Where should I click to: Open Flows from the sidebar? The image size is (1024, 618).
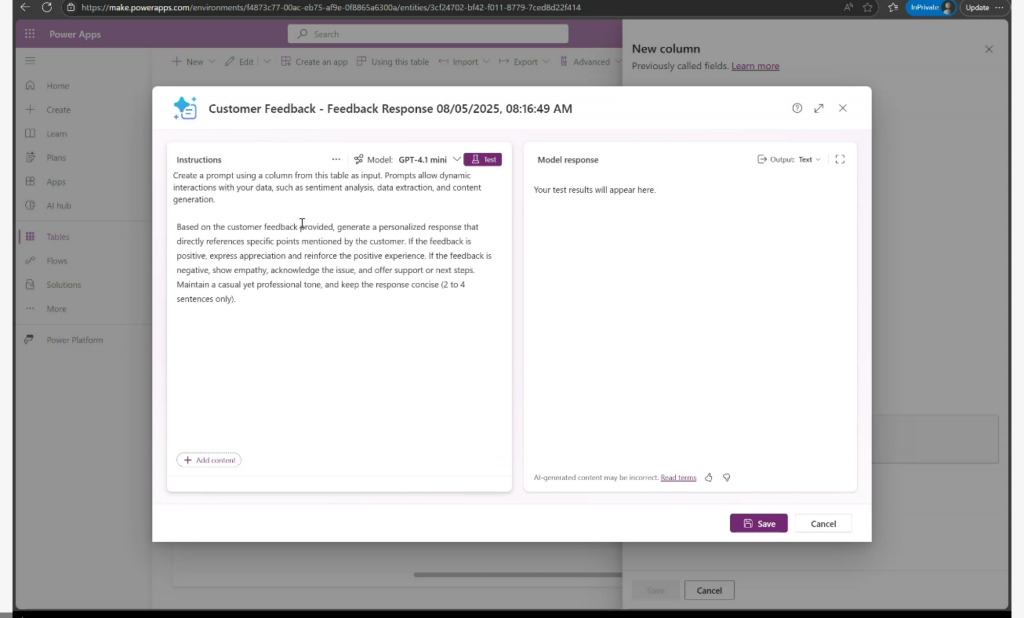click(x=57, y=261)
